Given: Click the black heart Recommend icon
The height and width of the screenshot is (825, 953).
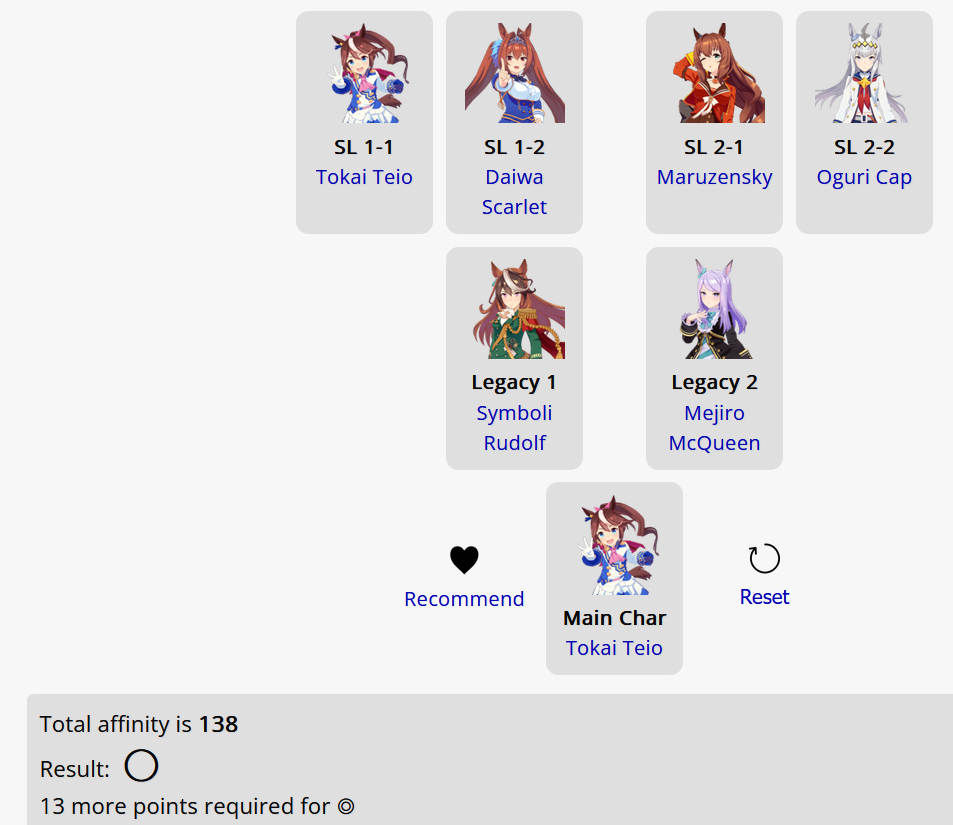Looking at the screenshot, I should [464, 559].
